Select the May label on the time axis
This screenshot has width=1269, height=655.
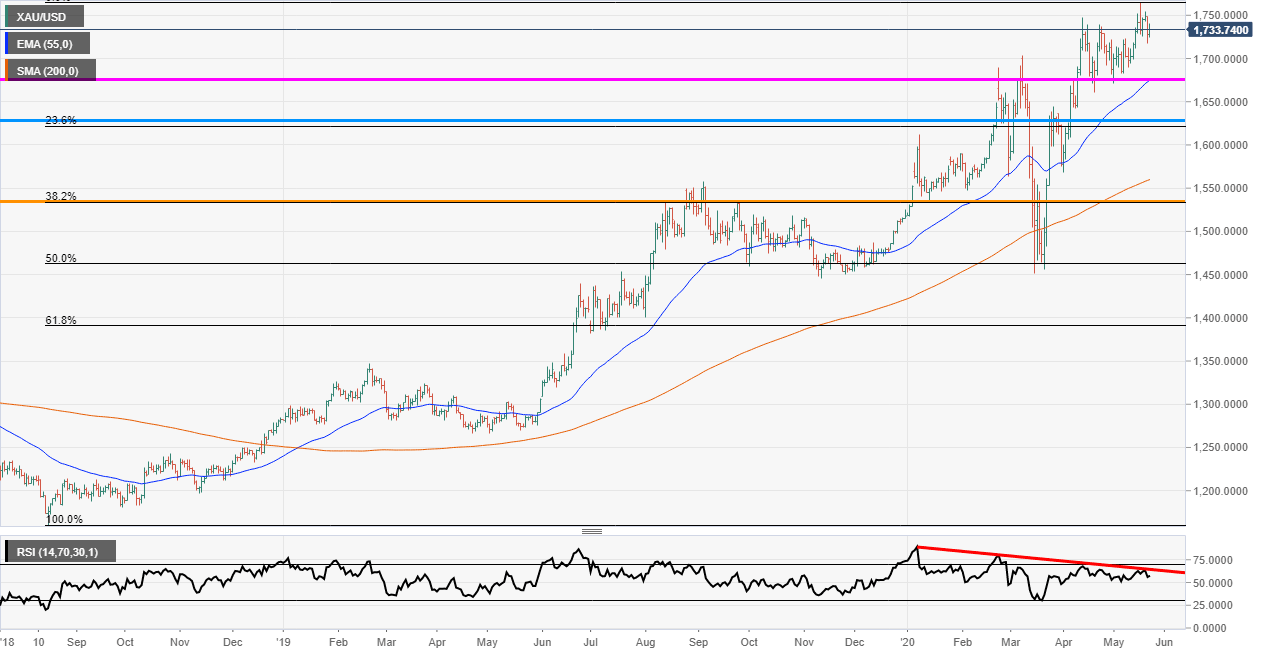click(1113, 644)
